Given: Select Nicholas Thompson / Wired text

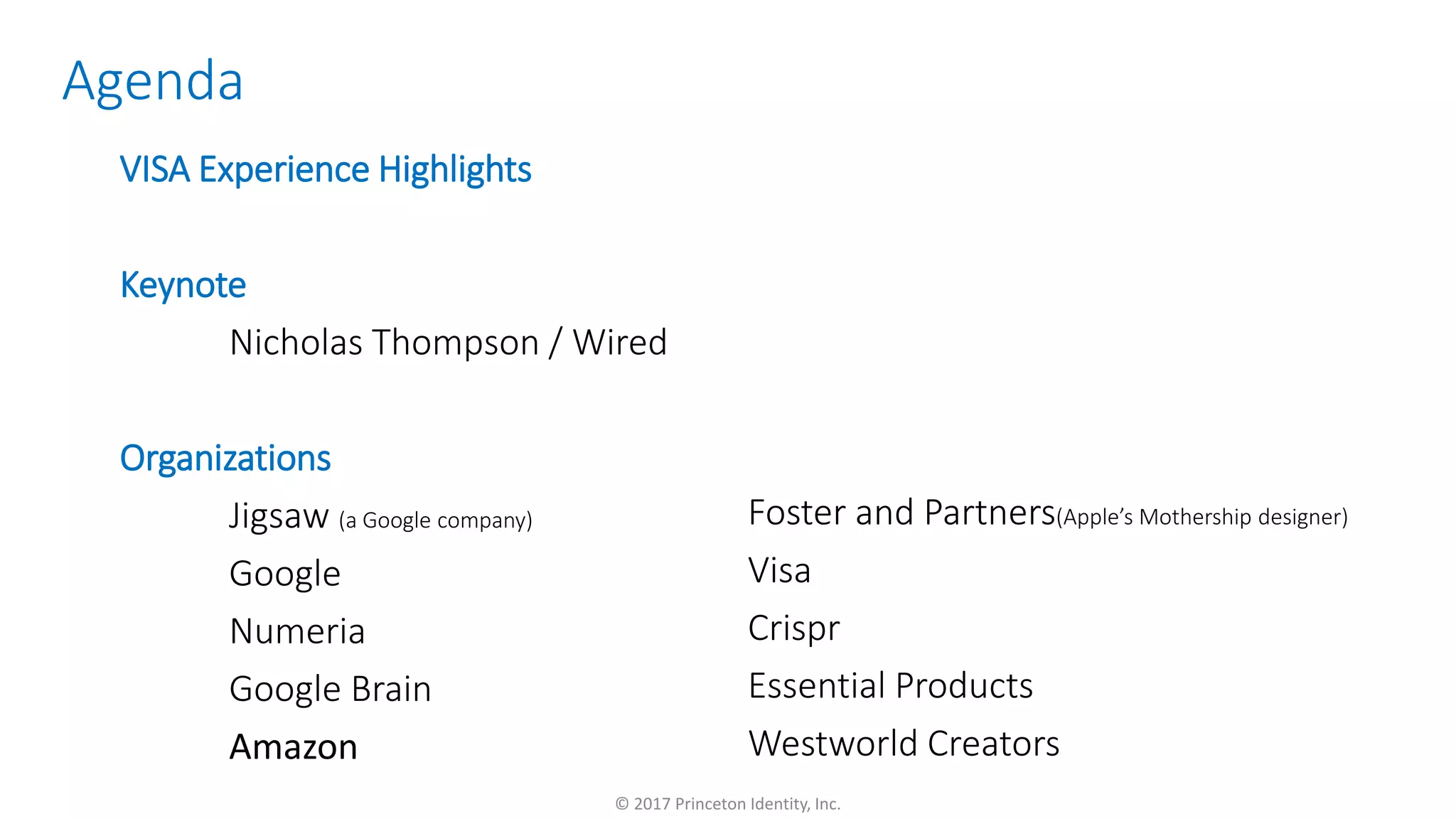Looking at the screenshot, I should pos(448,343).
